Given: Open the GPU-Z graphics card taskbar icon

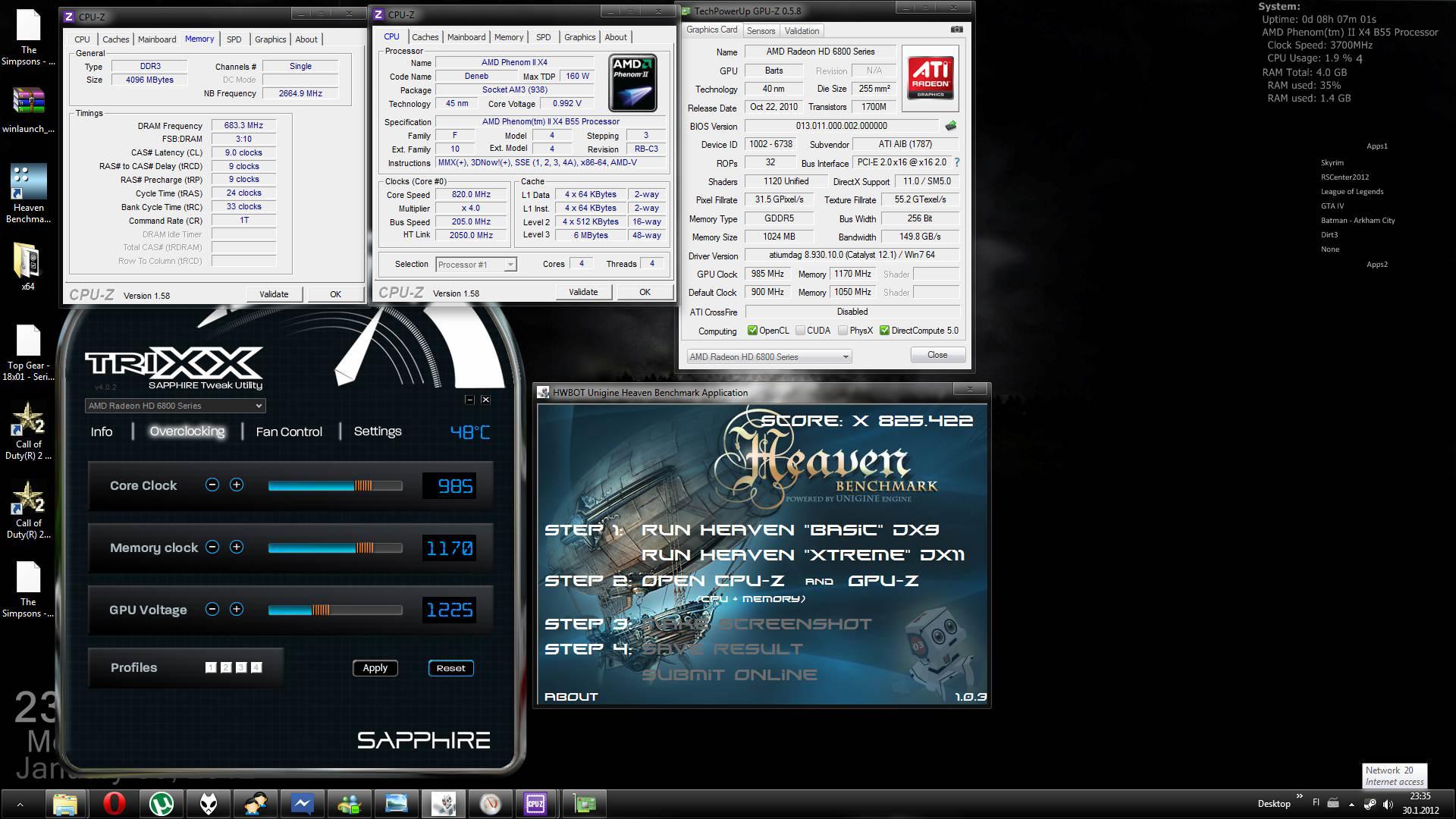Looking at the screenshot, I should click(584, 803).
